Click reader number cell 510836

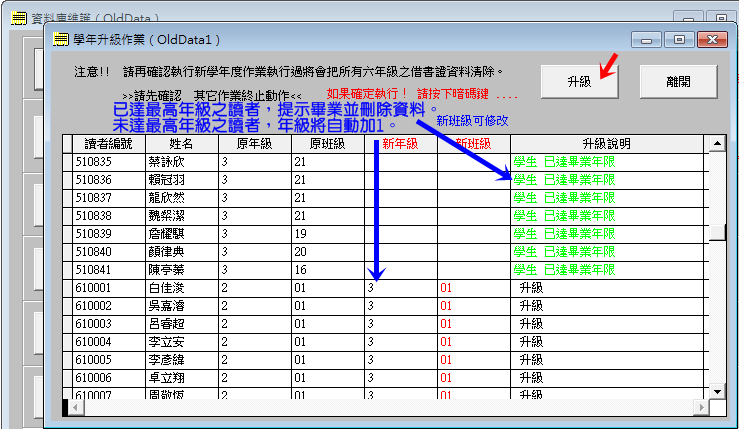109,180
